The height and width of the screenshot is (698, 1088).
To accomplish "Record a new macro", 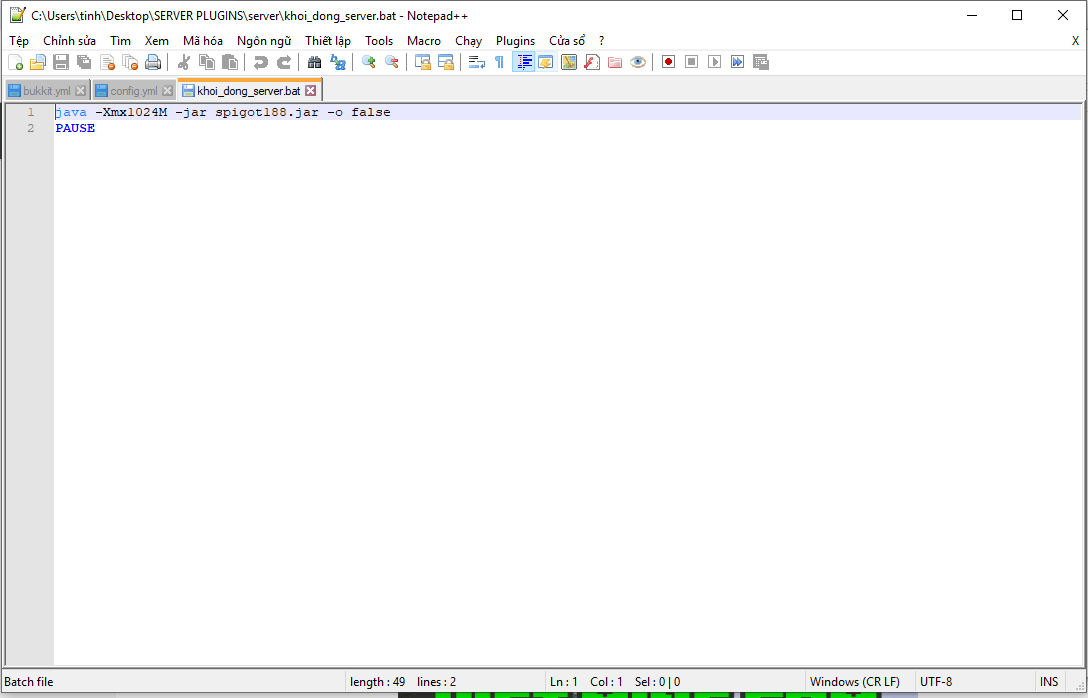I will coord(668,61).
